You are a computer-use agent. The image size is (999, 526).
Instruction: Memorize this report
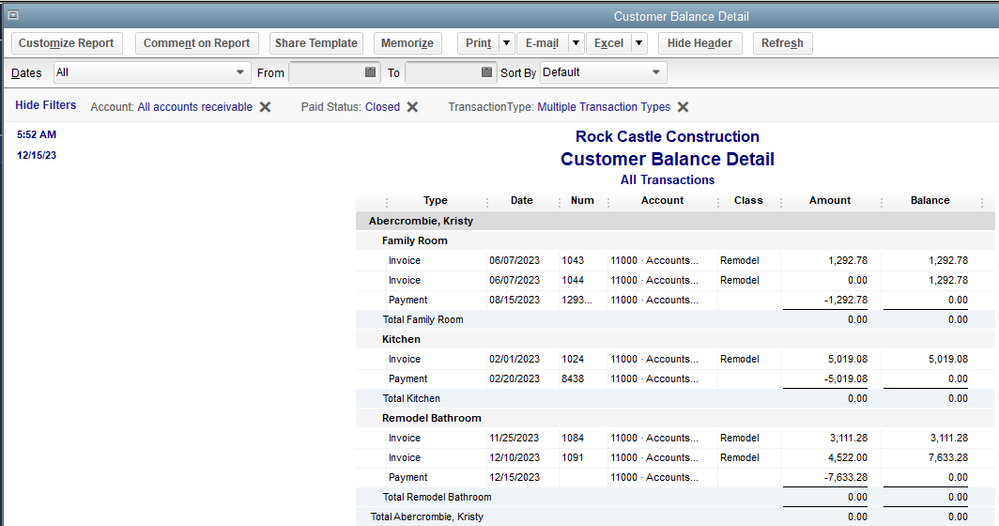(x=408, y=43)
